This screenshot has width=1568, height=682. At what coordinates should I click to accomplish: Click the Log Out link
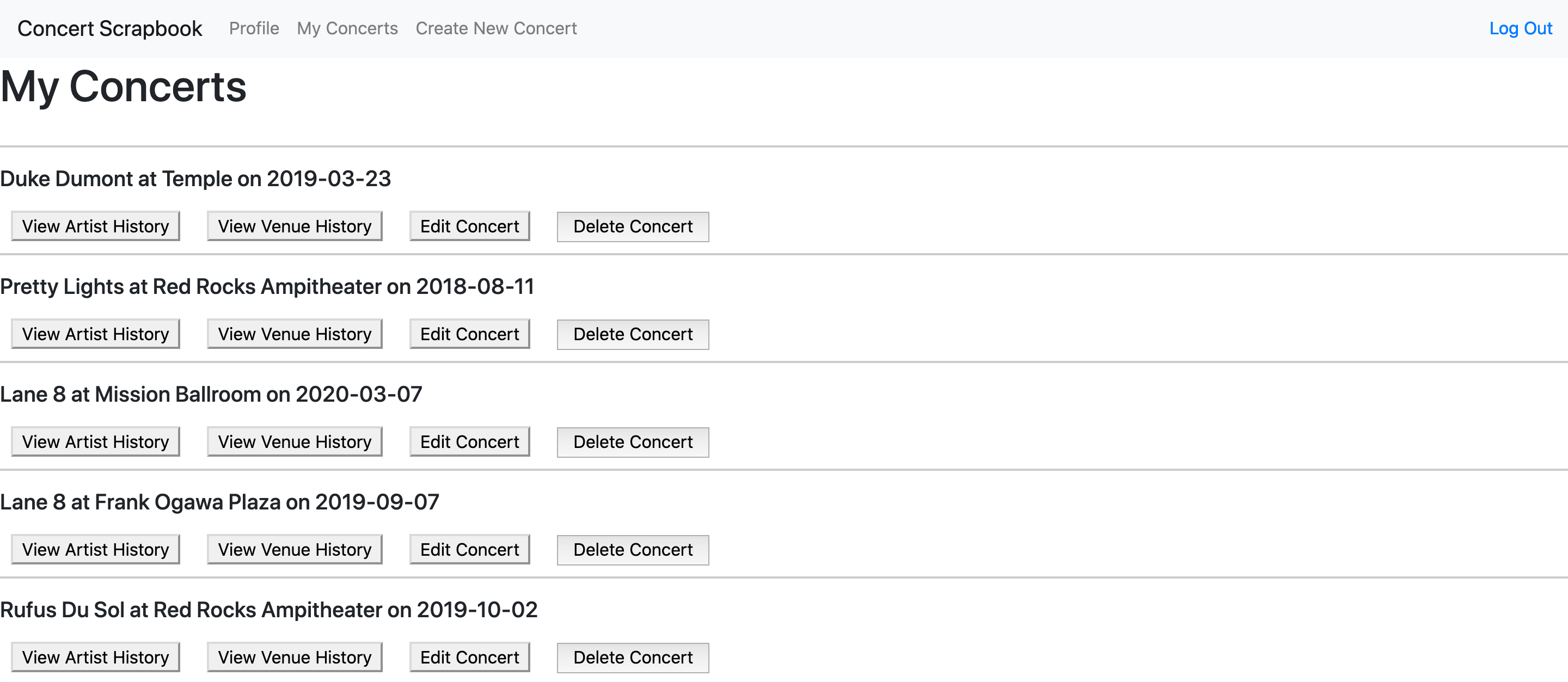click(x=1520, y=29)
